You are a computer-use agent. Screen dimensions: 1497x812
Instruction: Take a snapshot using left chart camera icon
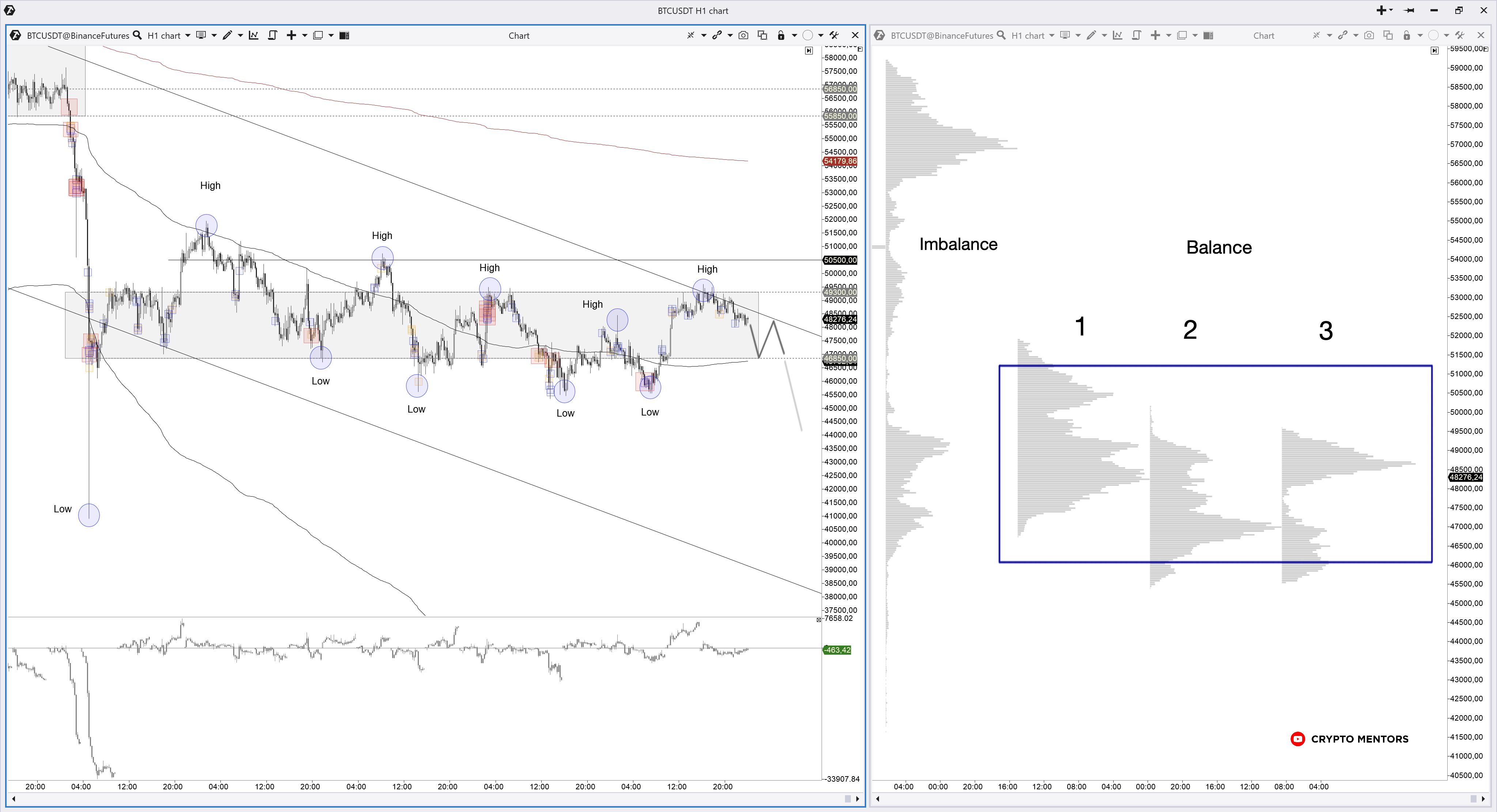tap(743, 35)
